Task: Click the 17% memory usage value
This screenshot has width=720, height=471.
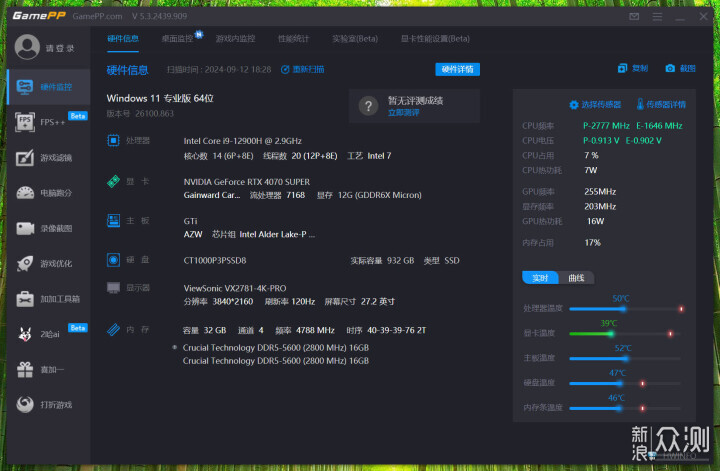Action: click(x=592, y=242)
